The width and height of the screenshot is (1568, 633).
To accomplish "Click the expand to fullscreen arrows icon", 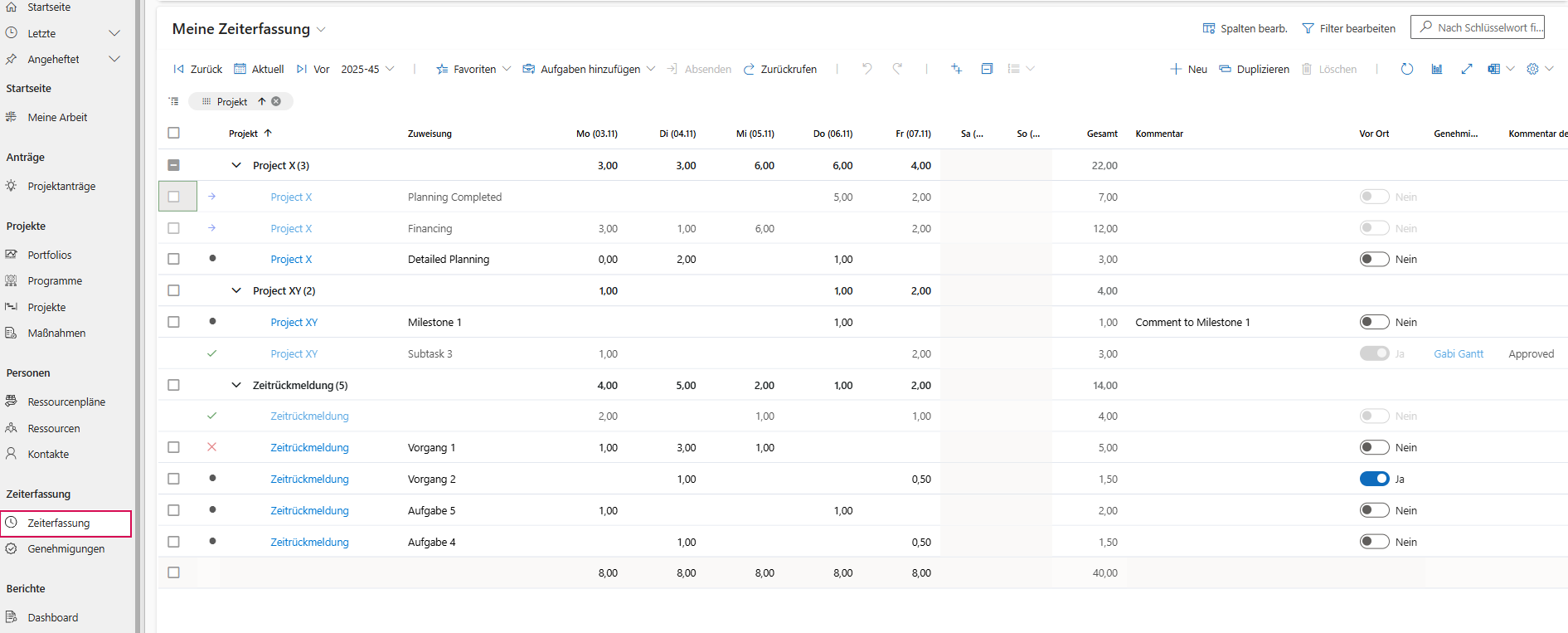I will pyautogui.click(x=1466, y=69).
